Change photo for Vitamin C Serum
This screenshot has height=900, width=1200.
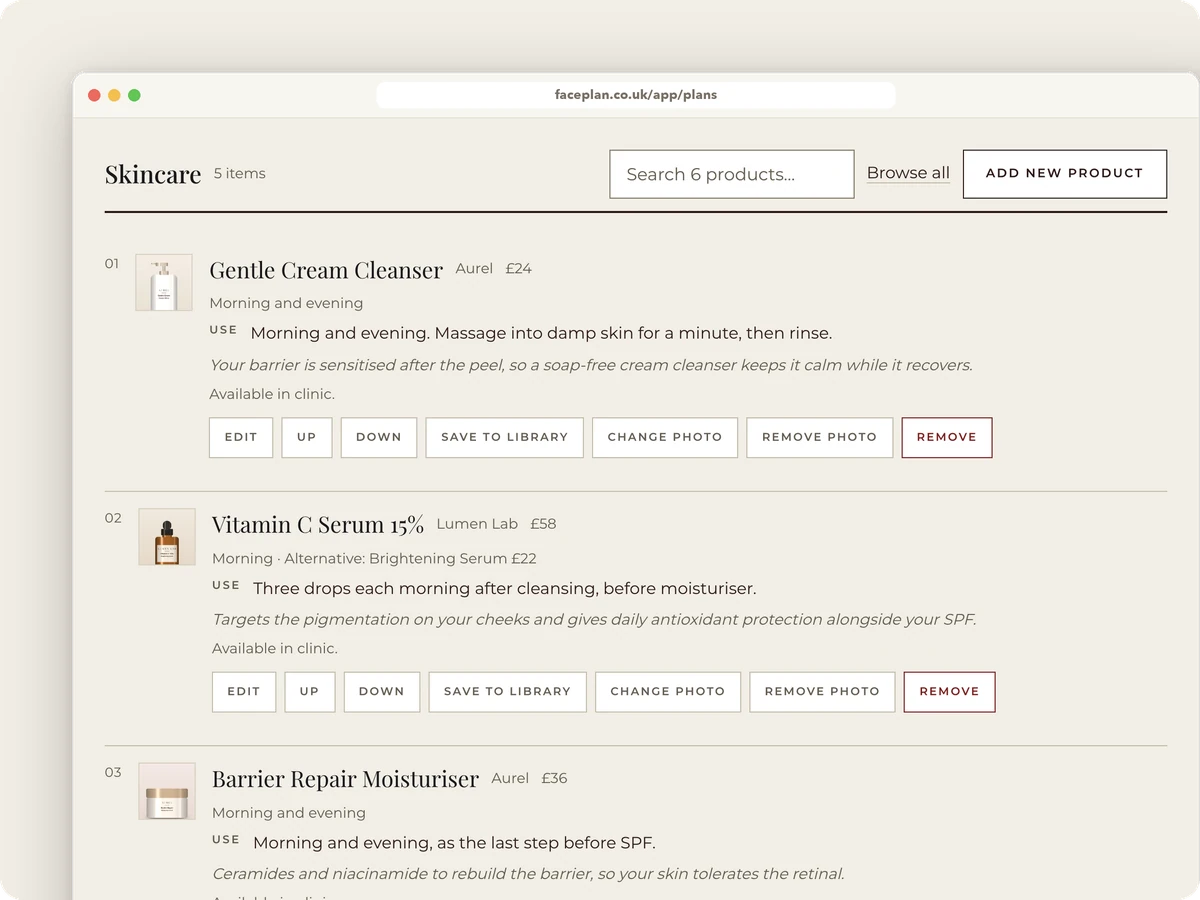[668, 692]
